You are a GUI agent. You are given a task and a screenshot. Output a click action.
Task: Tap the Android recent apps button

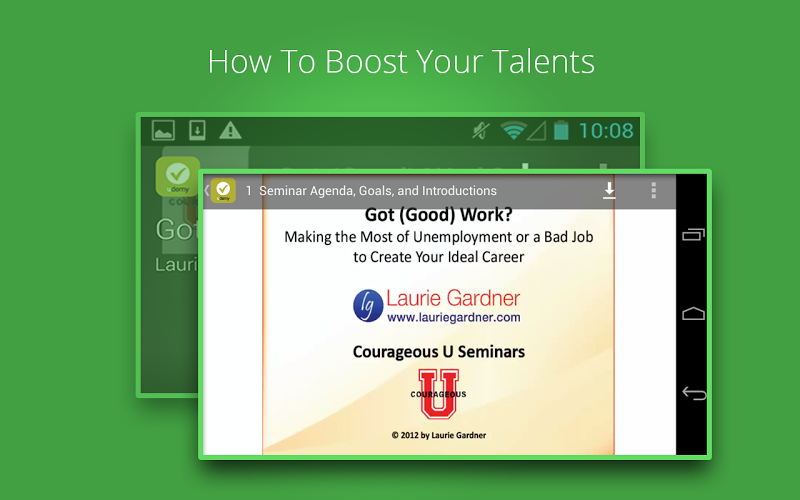(693, 234)
